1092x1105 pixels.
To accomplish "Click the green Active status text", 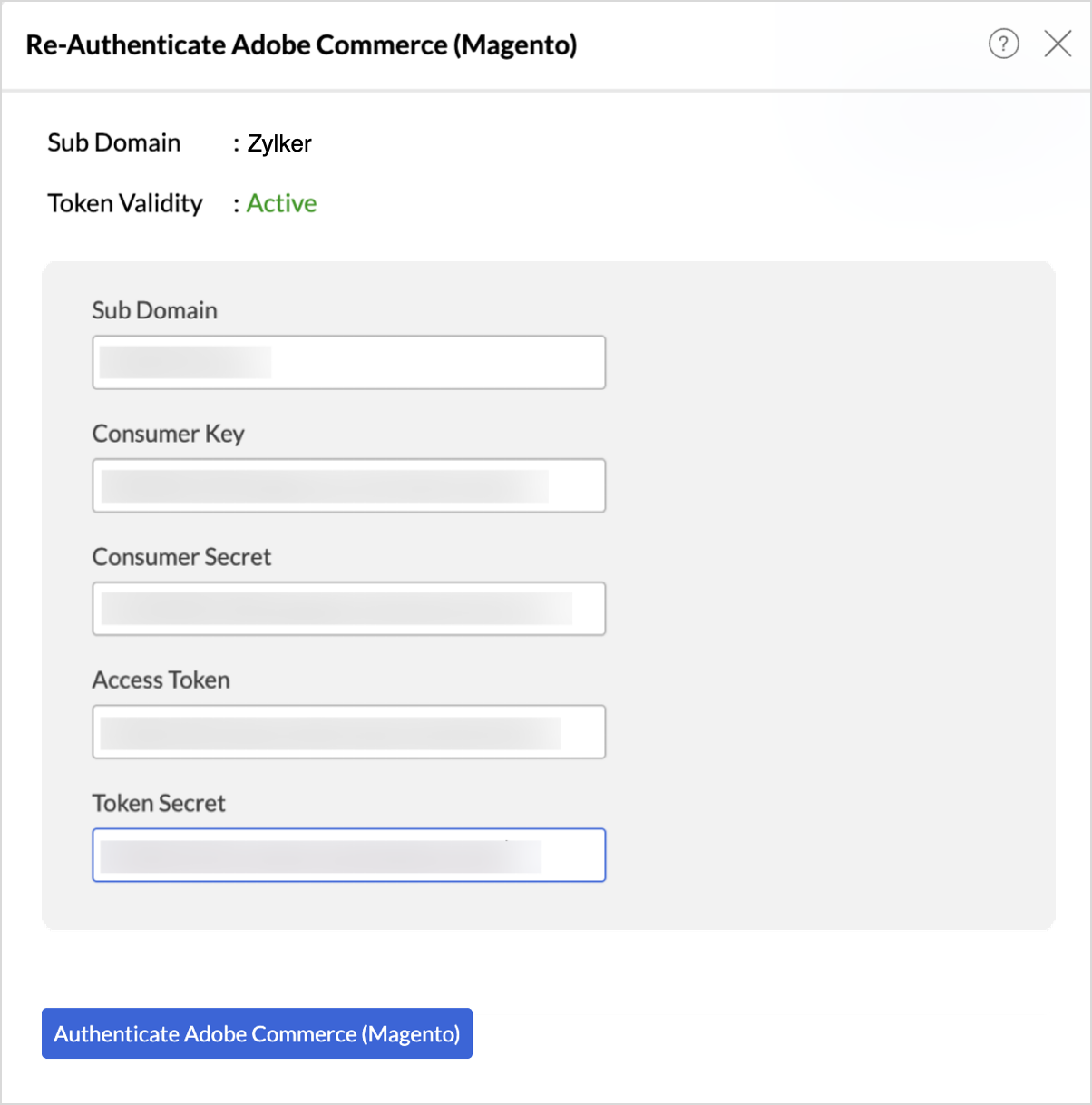I will click(281, 203).
